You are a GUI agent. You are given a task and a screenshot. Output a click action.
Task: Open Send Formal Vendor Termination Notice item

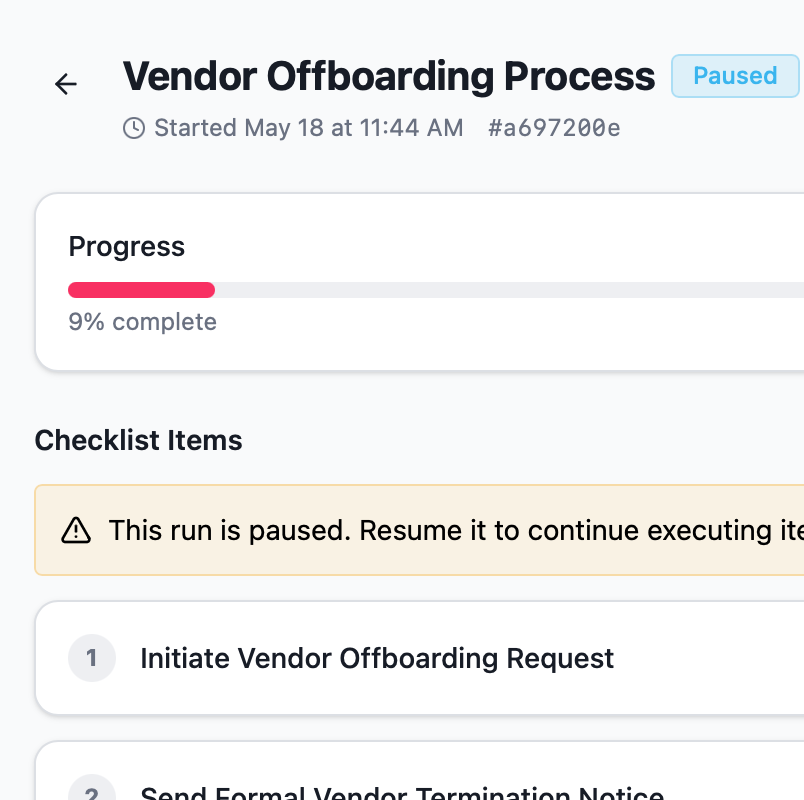click(419, 771)
